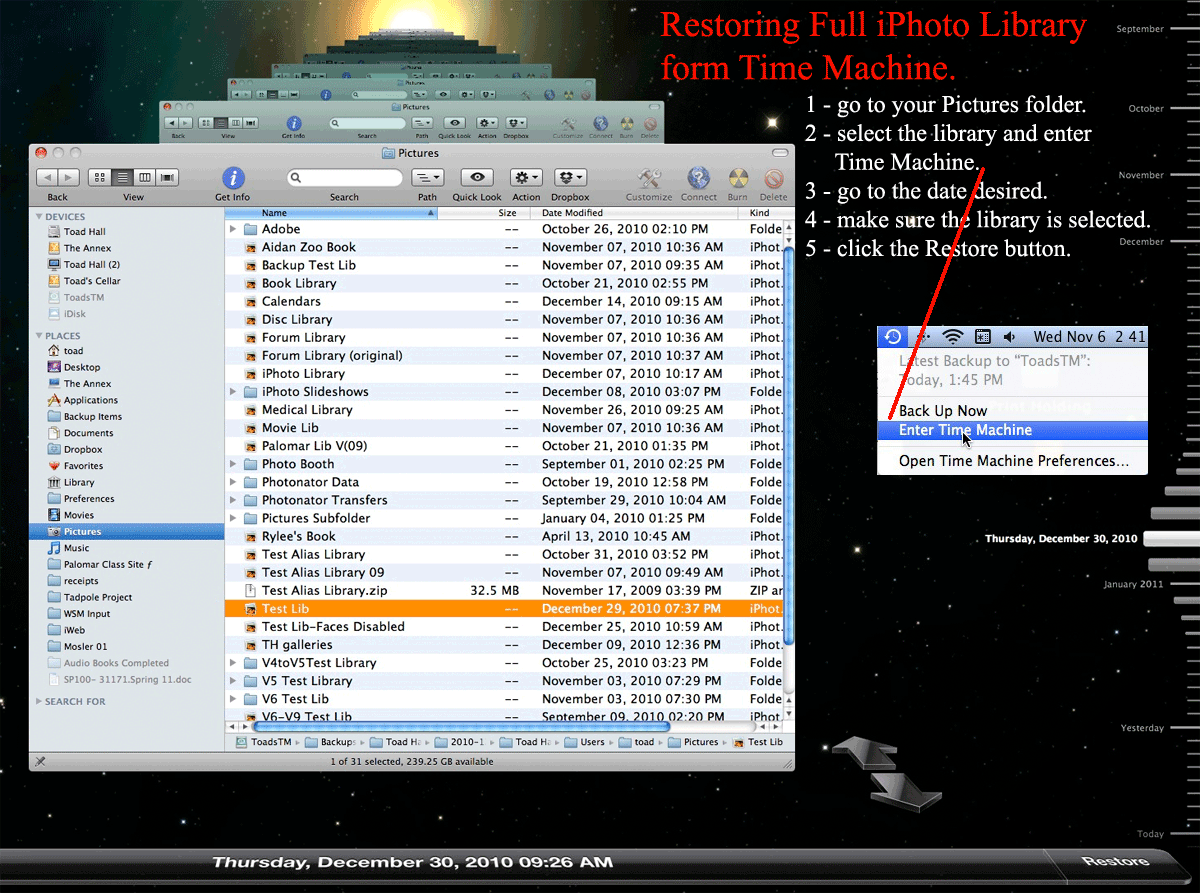Select iDisk in the sidebar
The image size is (1200, 893).
pos(76,314)
